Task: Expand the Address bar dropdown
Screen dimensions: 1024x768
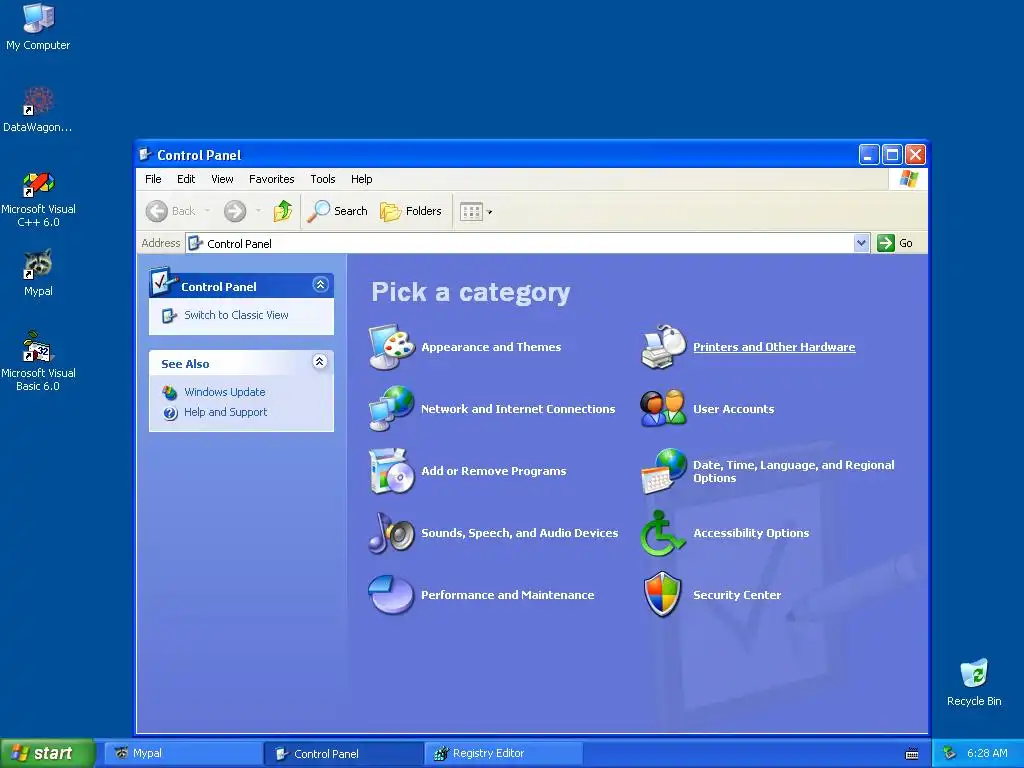Action: (861, 243)
